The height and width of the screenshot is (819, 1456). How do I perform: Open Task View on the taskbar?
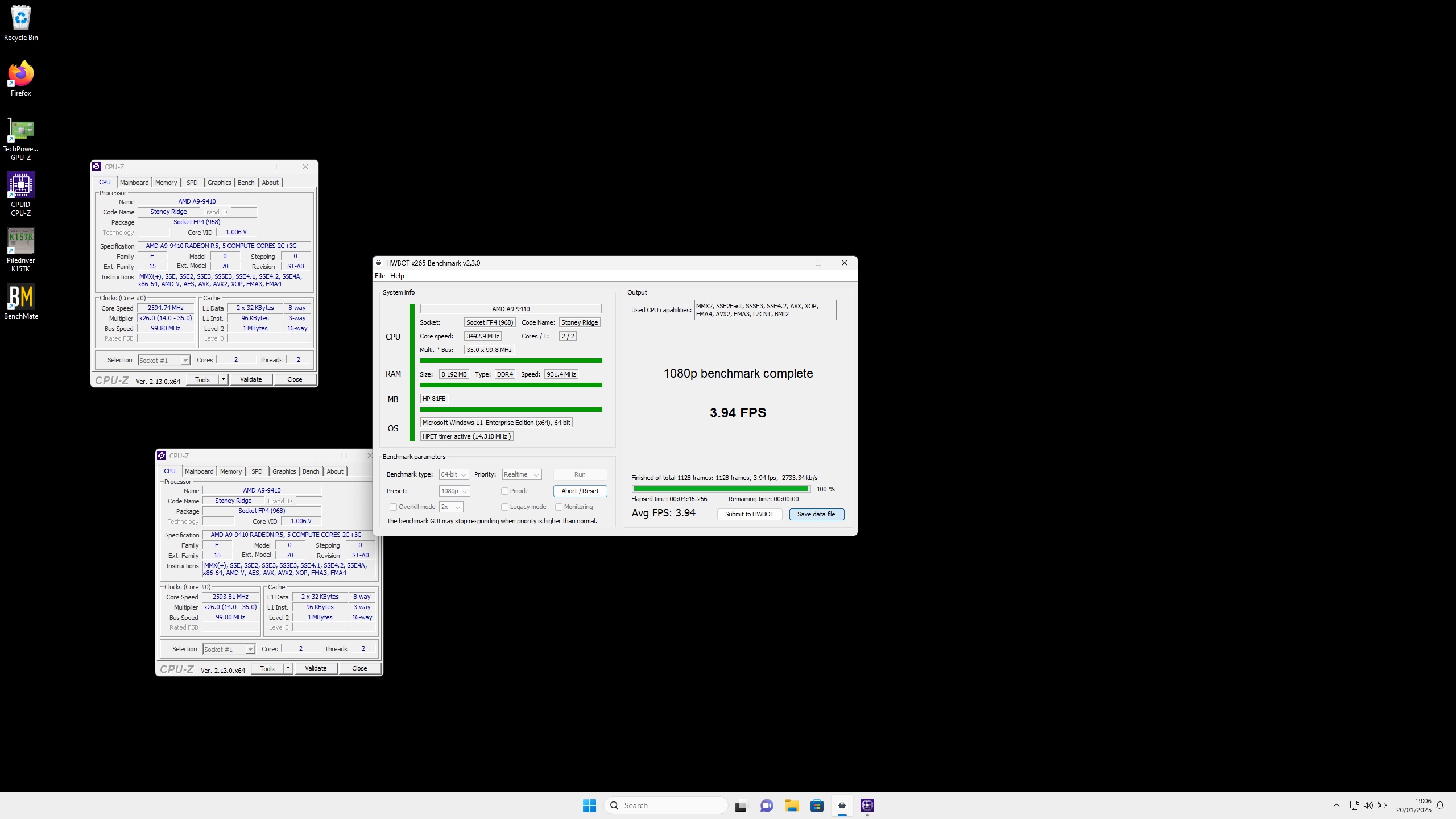(741, 805)
